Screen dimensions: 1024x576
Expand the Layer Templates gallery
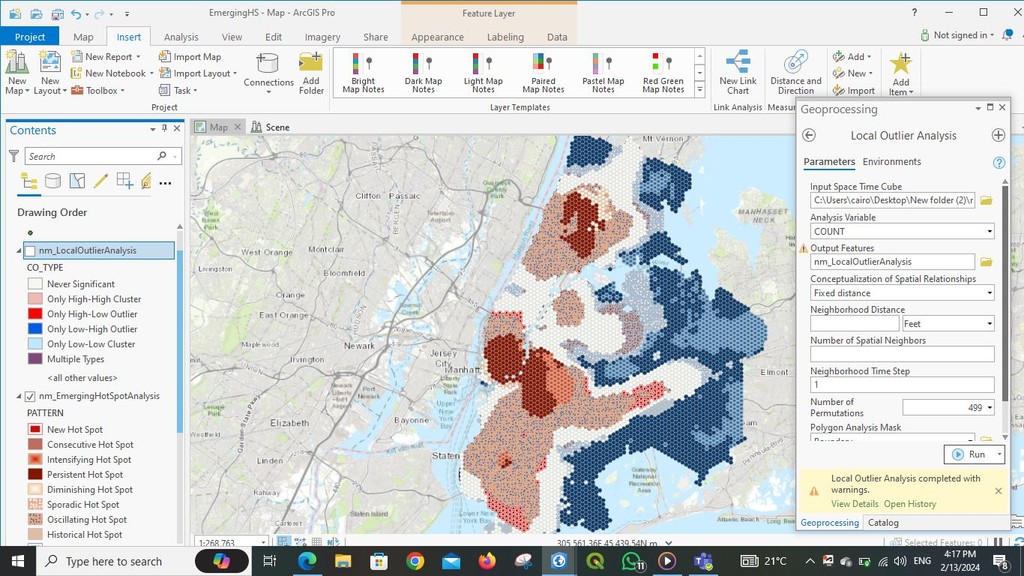[699, 89]
